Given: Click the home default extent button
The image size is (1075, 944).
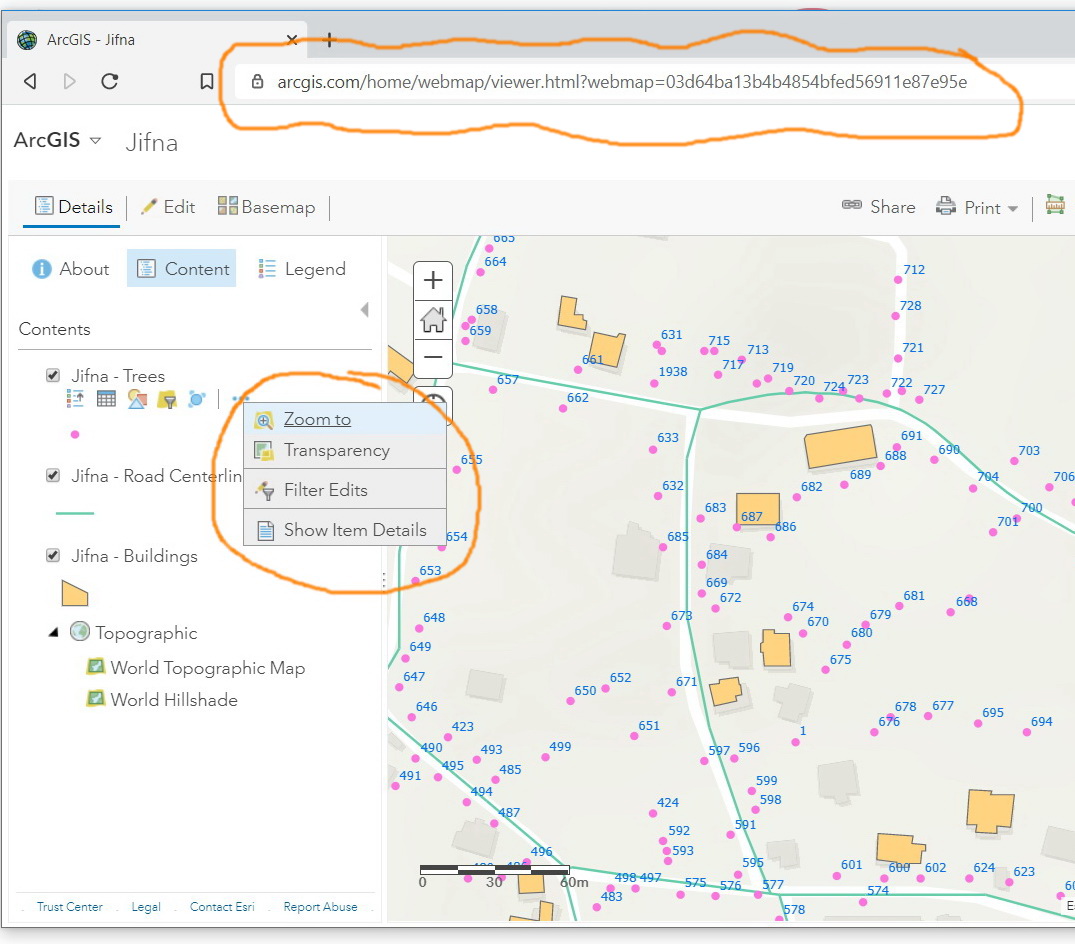Looking at the screenshot, I should click(x=433, y=319).
